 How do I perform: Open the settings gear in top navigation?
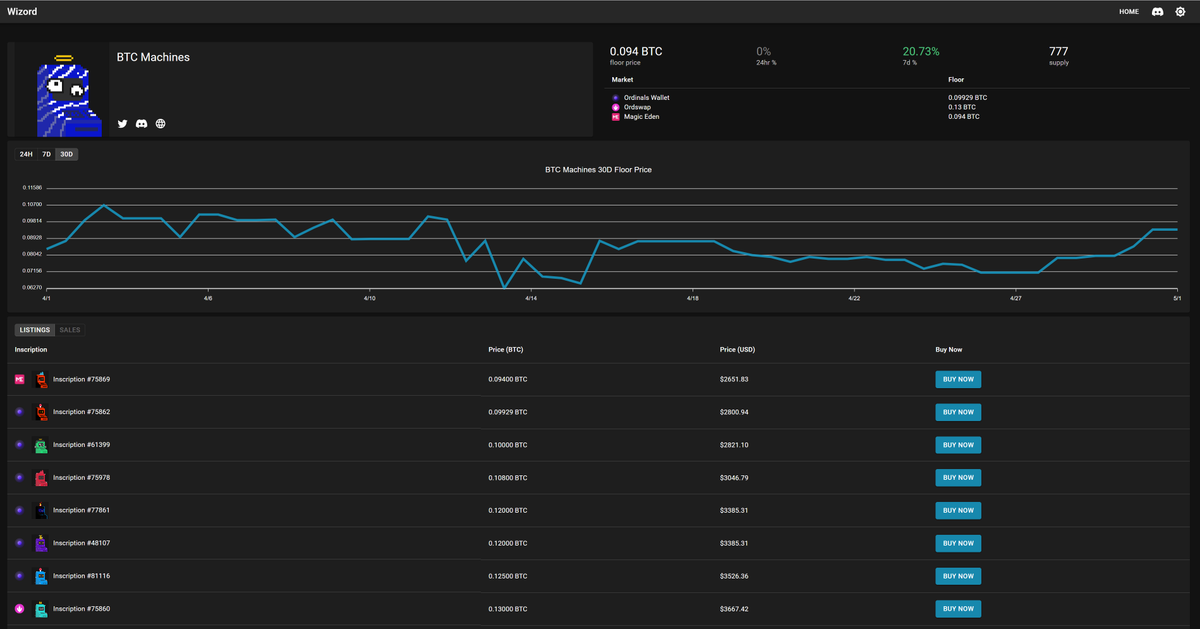point(1180,12)
